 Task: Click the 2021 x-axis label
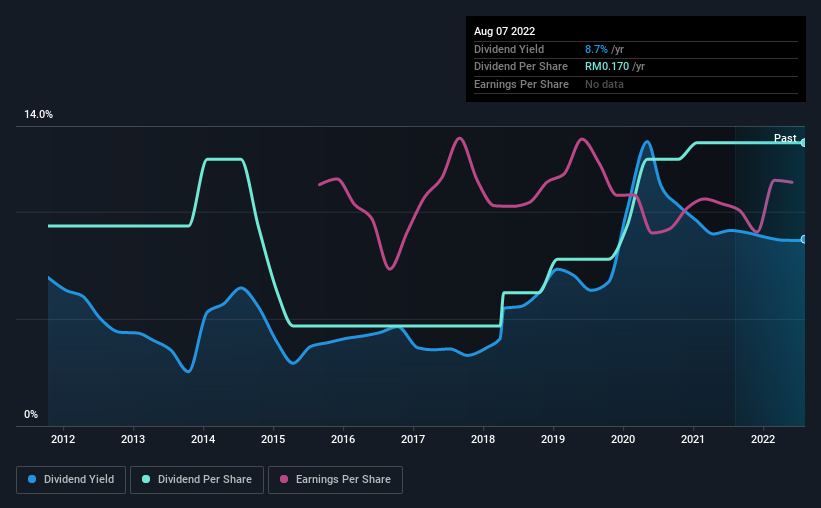pos(693,439)
